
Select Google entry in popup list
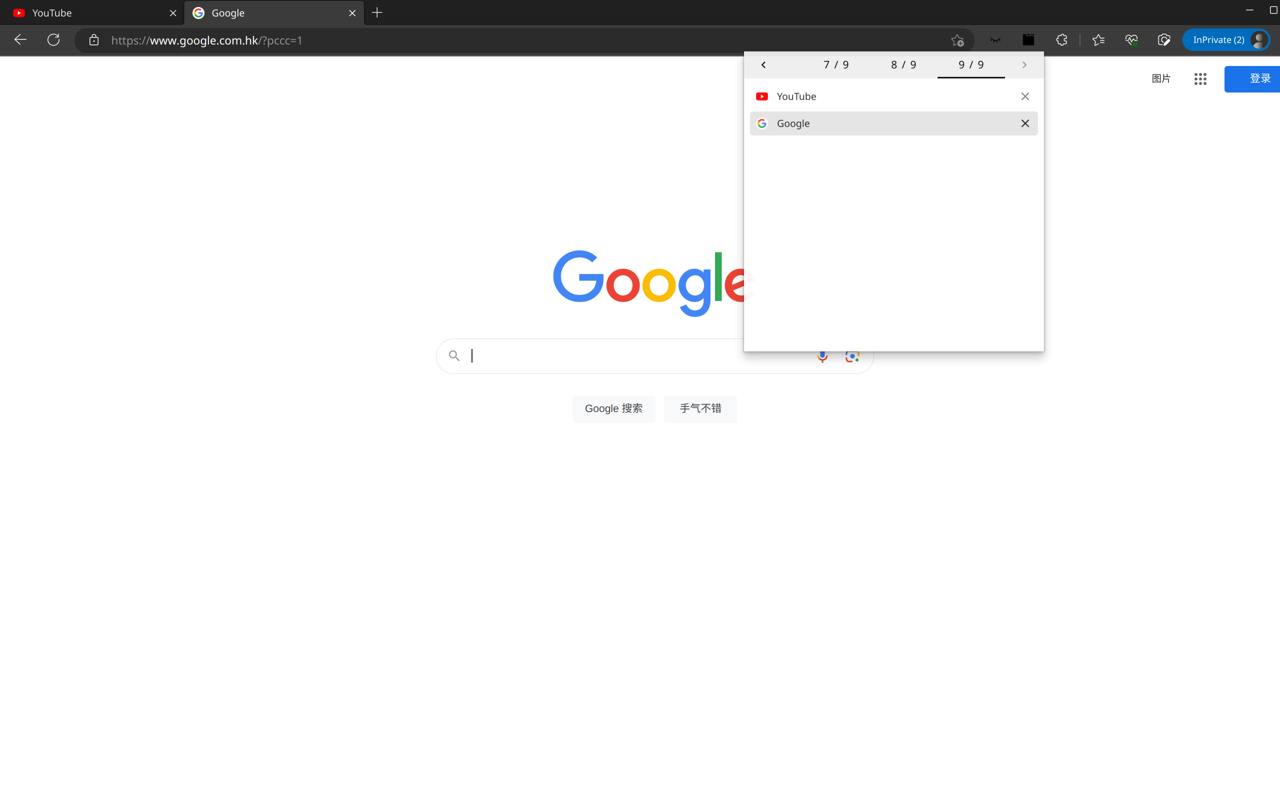point(894,123)
